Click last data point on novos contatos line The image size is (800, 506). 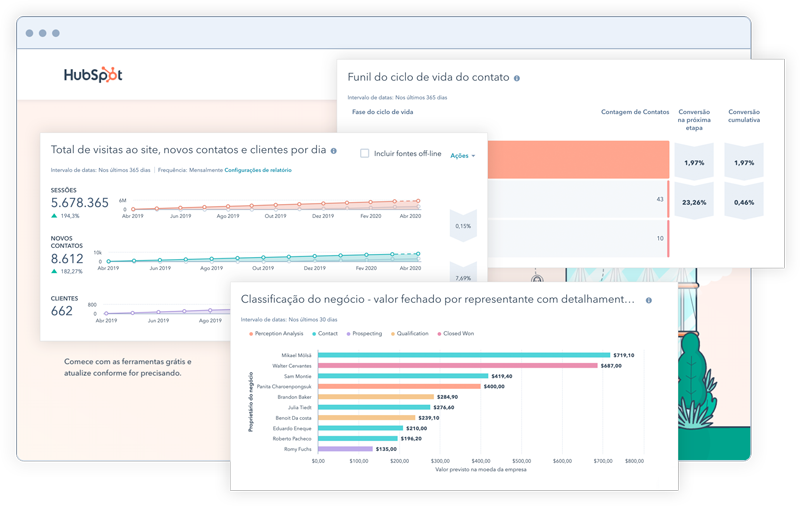tap(418, 254)
